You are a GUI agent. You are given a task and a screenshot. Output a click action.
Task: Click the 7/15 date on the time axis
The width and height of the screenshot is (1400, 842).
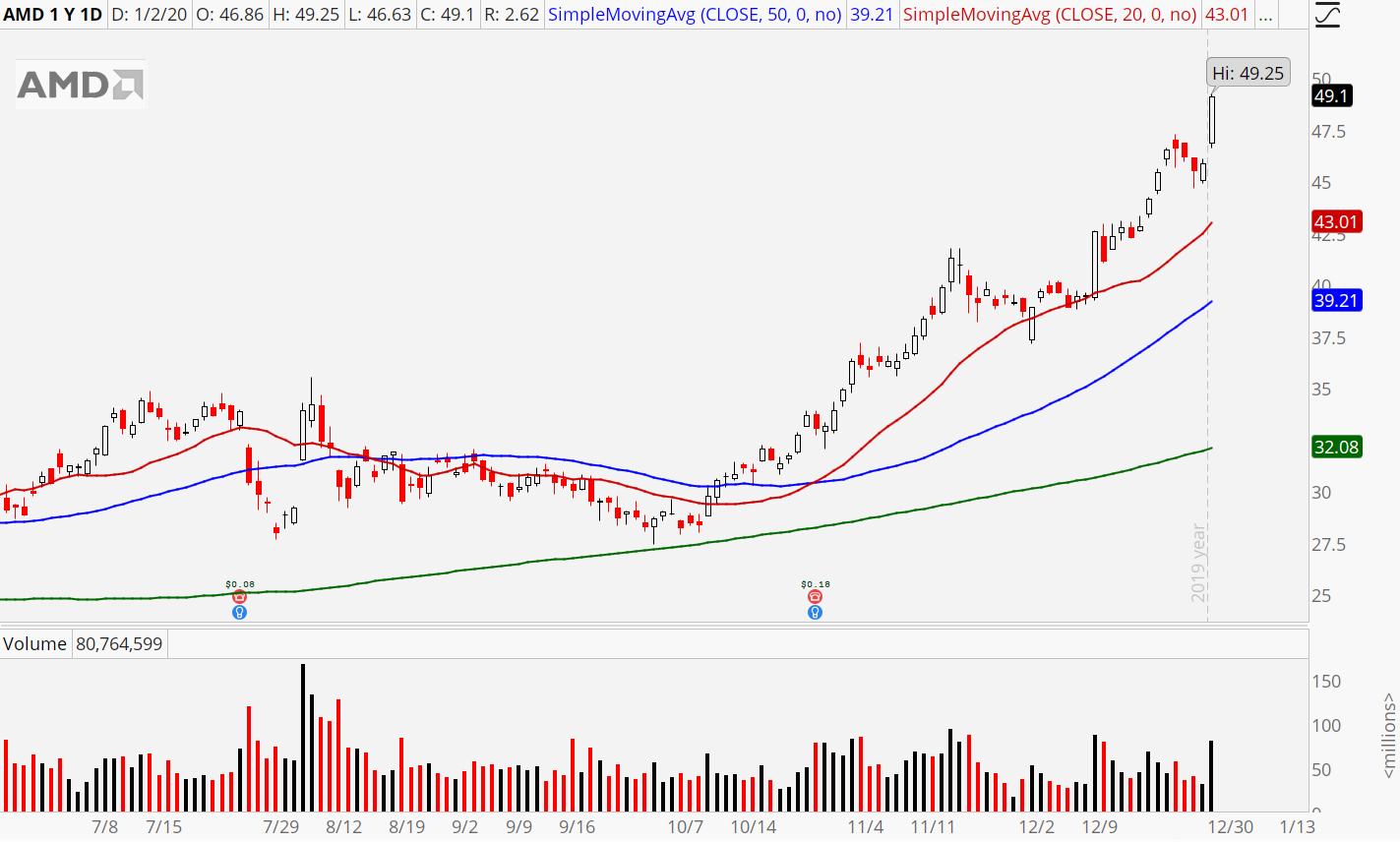(x=163, y=826)
